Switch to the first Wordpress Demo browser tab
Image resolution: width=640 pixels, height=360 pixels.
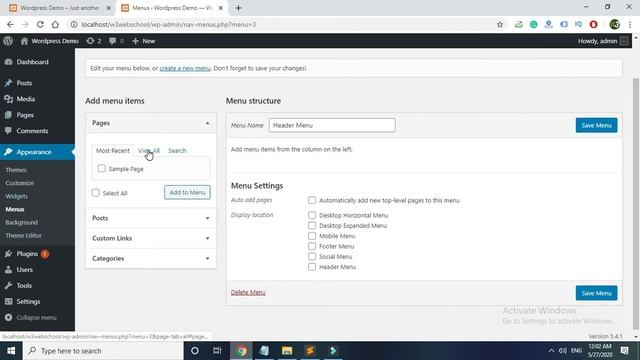point(60,8)
